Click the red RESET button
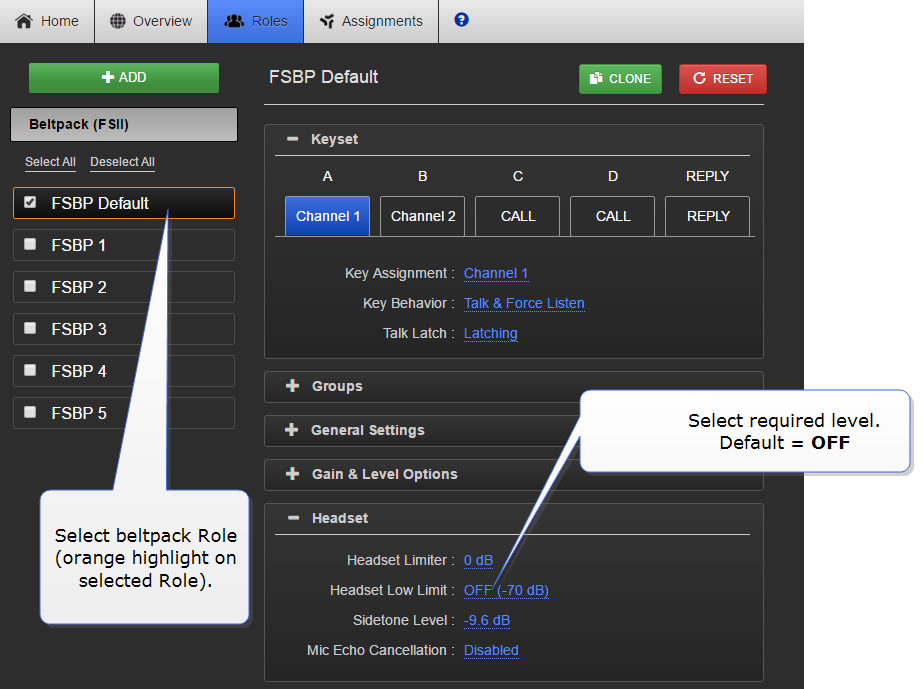 [x=723, y=79]
